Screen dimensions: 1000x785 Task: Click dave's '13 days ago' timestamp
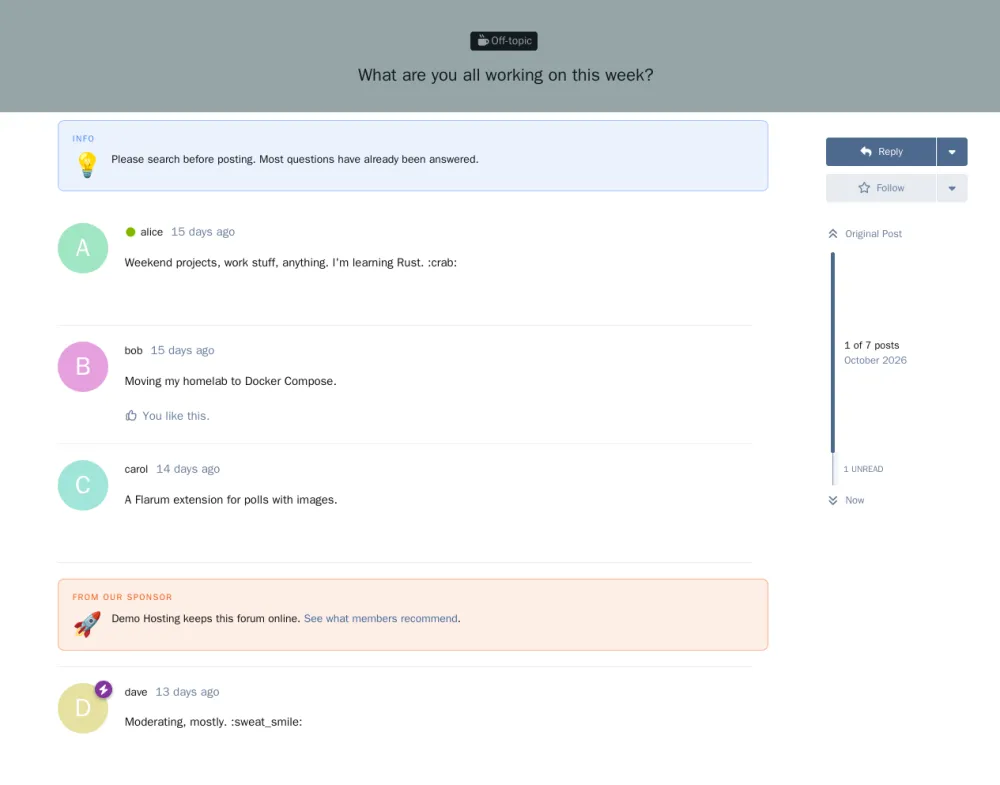coord(188,692)
